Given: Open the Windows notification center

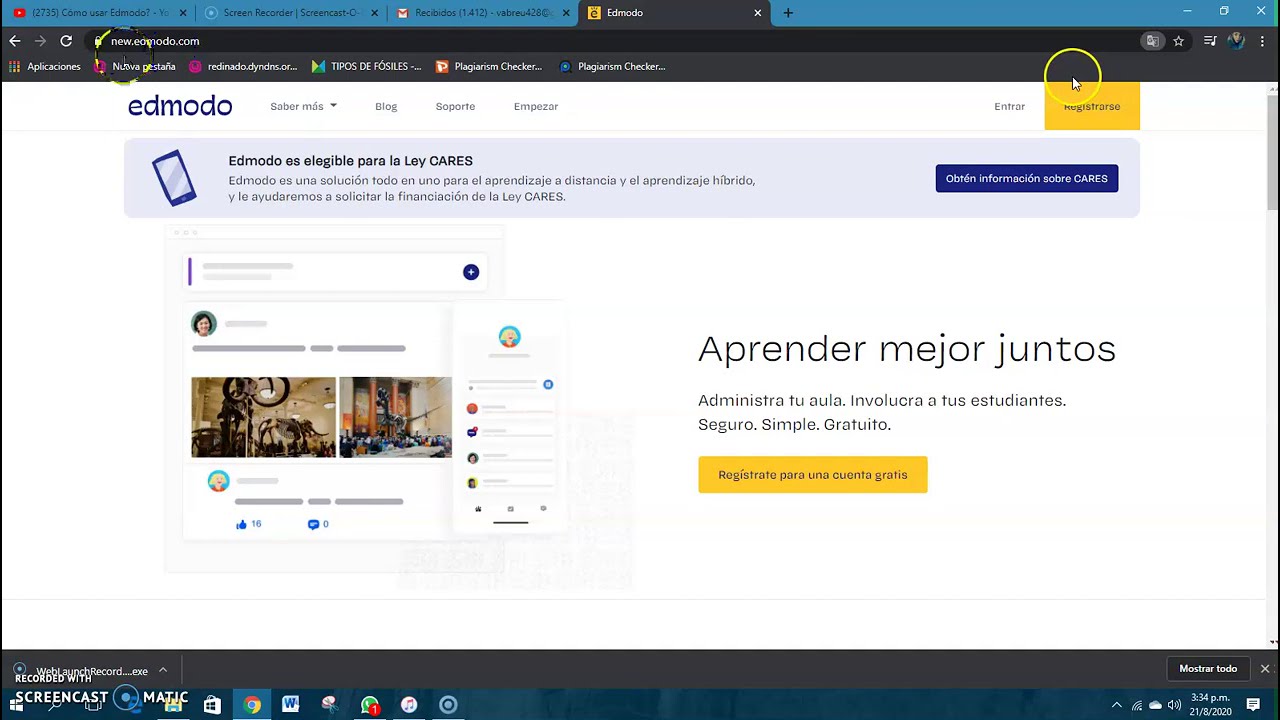Looking at the screenshot, I should pyautogui.click(x=1253, y=705).
